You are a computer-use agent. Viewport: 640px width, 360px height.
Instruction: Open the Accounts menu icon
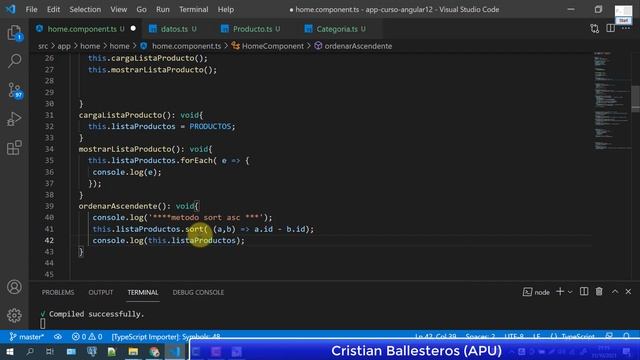tap(14, 287)
